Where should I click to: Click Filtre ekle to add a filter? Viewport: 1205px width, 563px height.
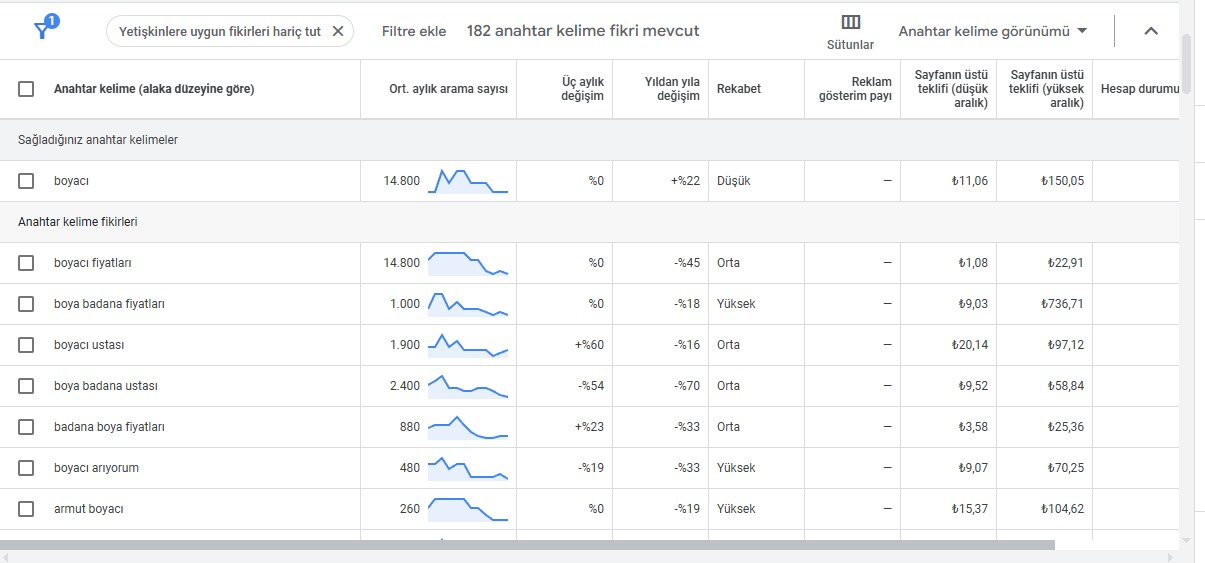(414, 31)
